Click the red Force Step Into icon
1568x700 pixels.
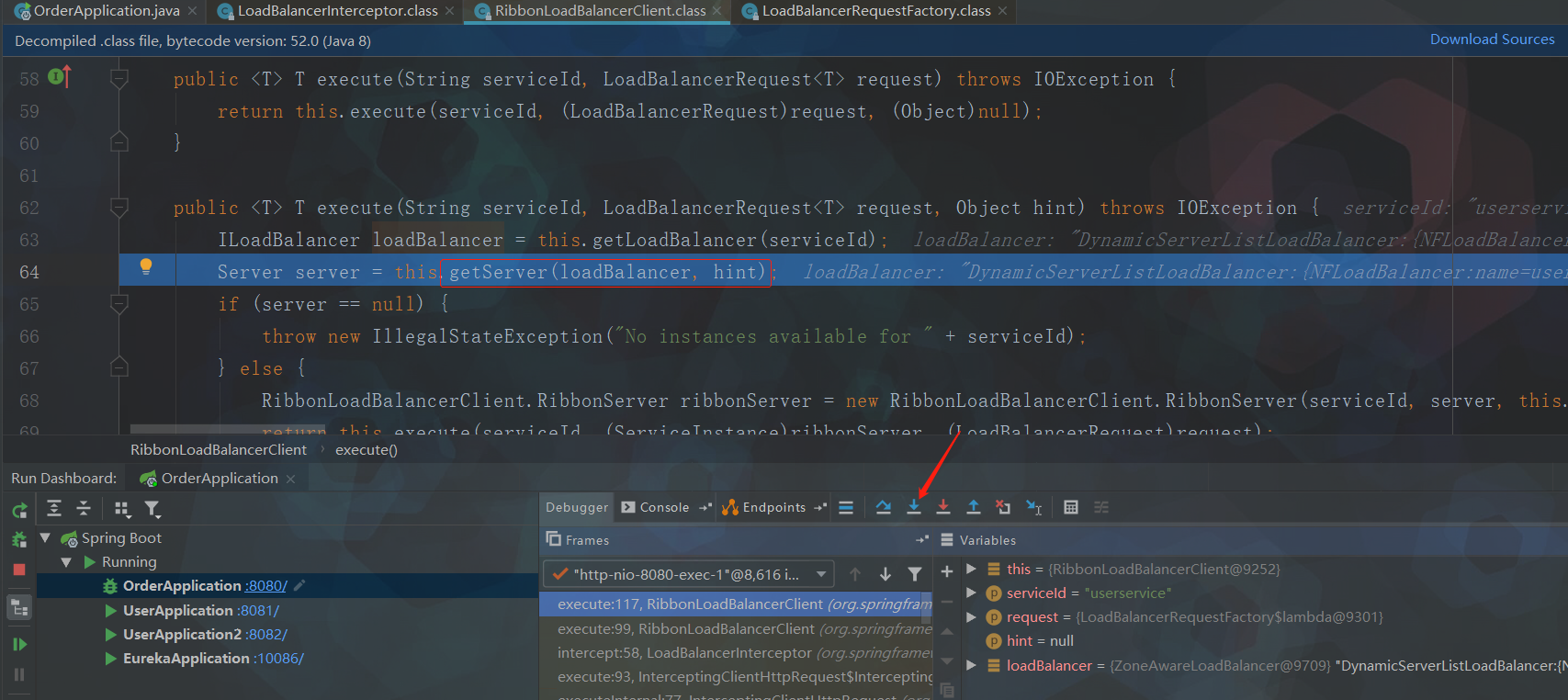[943, 507]
